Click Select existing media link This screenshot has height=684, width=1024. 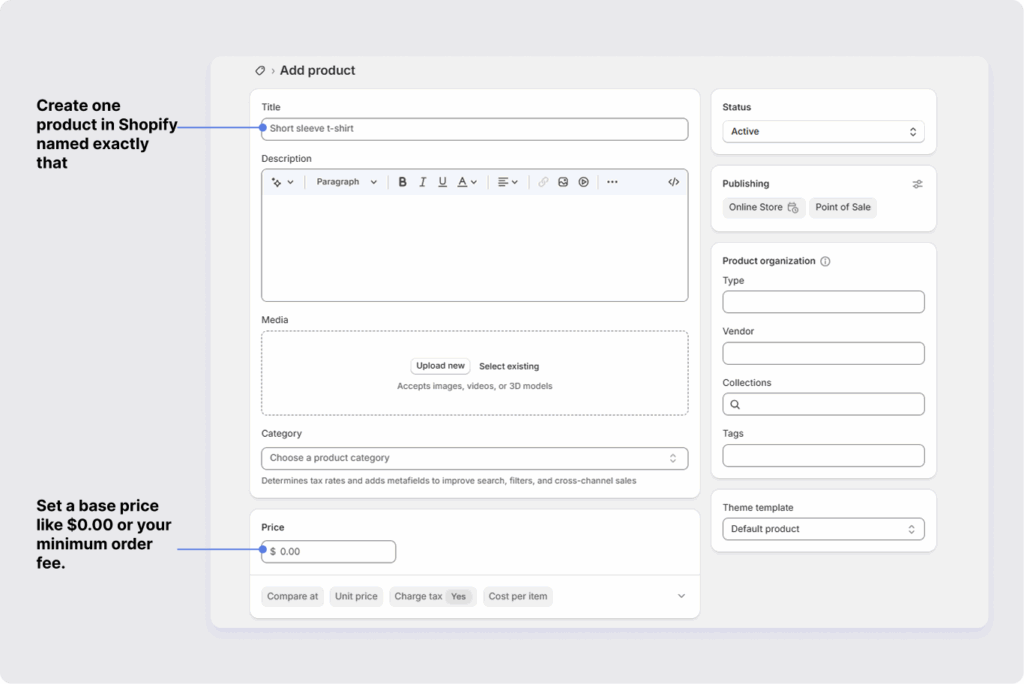pos(508,366)
